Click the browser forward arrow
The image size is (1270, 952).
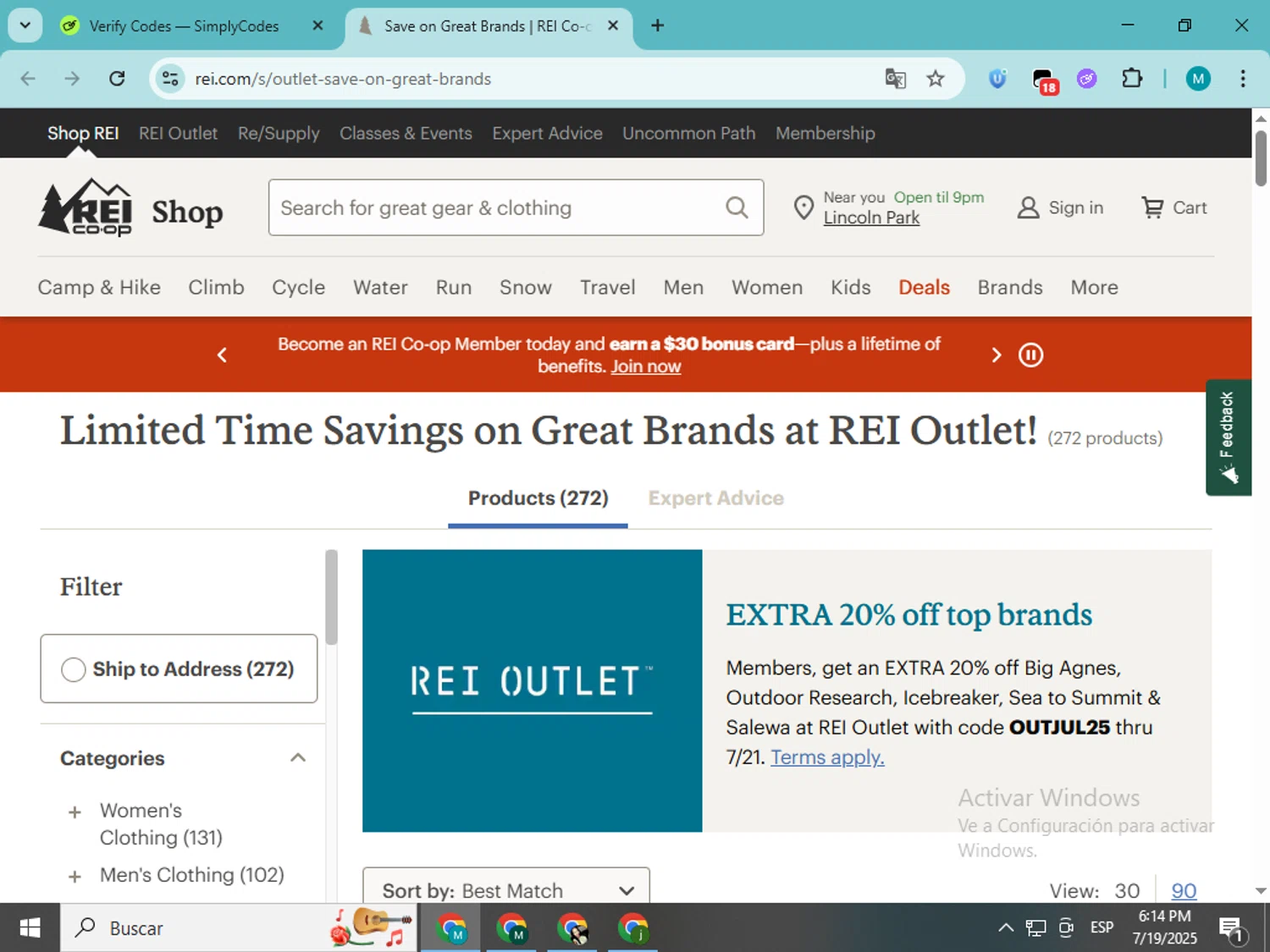(x=72, y=79)
